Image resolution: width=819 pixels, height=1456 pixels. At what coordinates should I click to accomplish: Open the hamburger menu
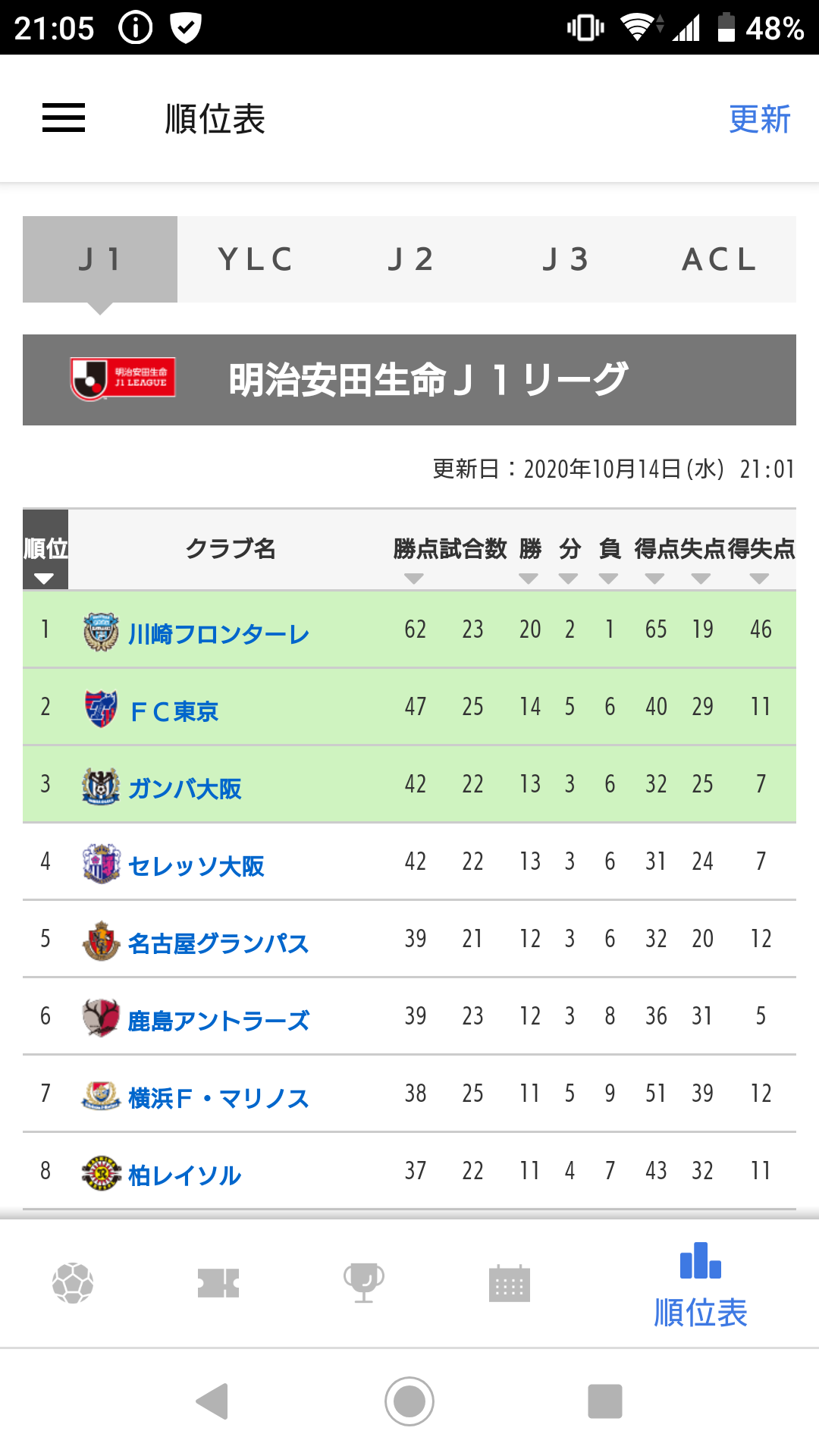coord(64,118)
